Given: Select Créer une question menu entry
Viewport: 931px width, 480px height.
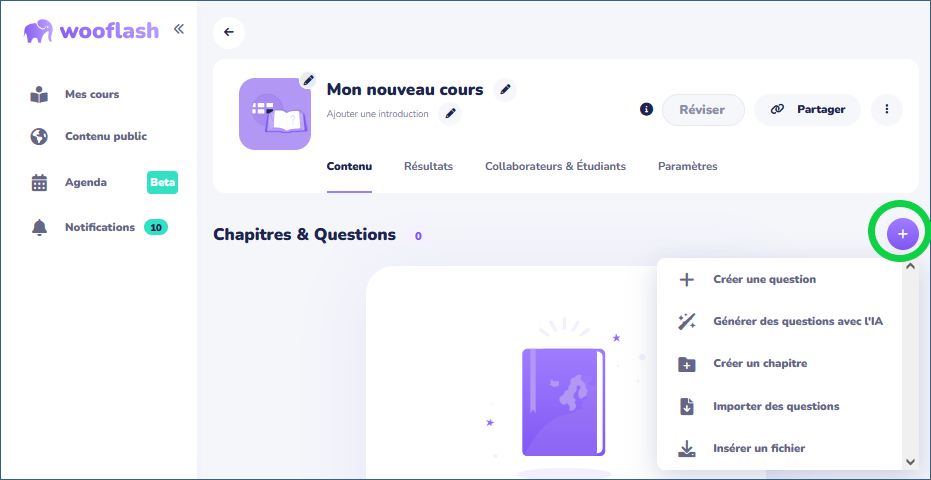Looking at the screenshot, I should point(764,279).
